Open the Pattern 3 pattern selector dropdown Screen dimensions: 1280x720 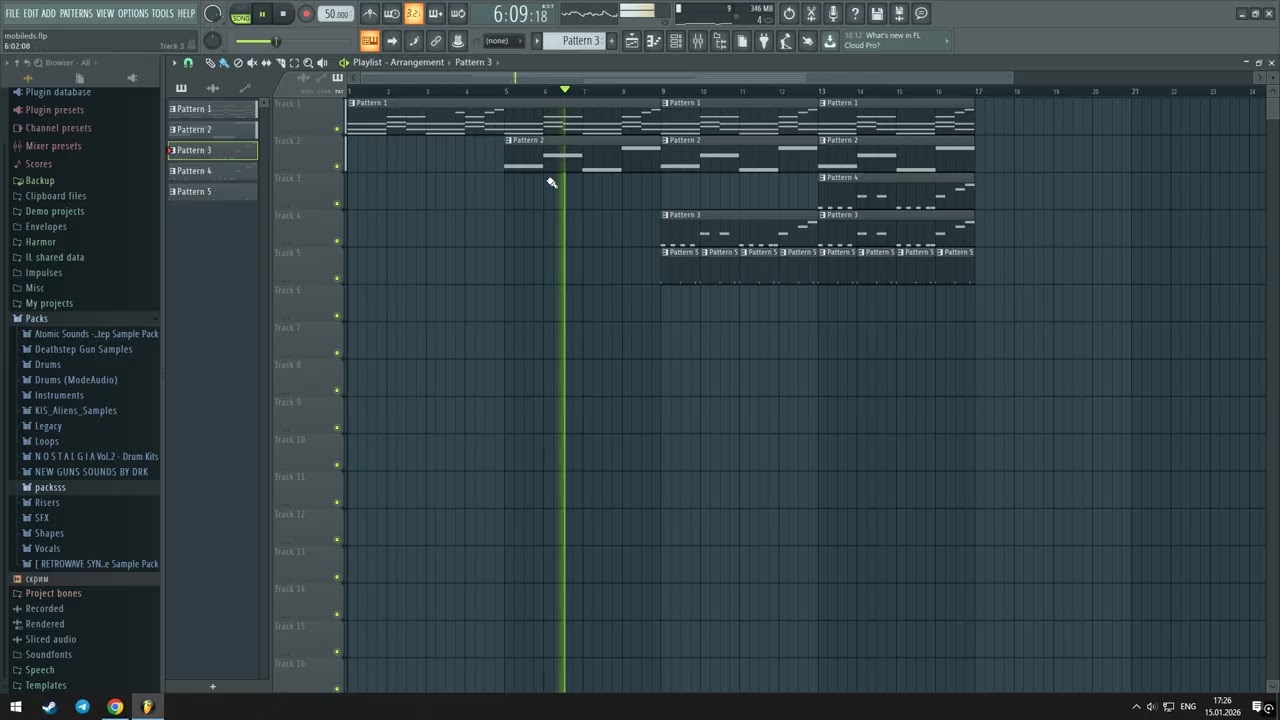(x=580, y=40)
